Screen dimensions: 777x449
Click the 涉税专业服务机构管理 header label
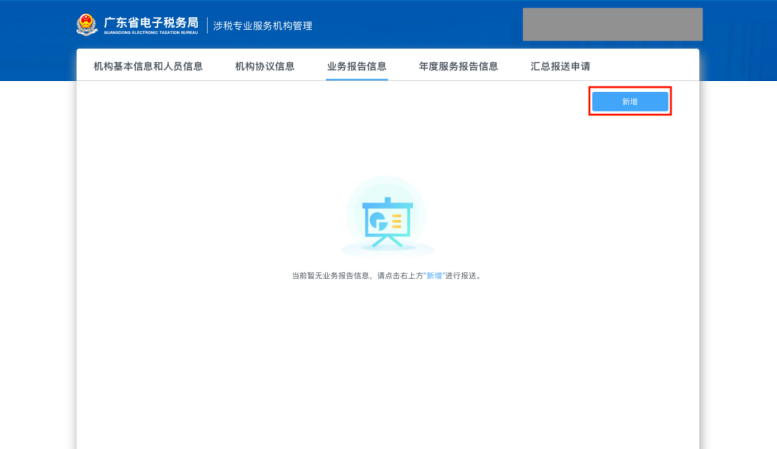263,26
